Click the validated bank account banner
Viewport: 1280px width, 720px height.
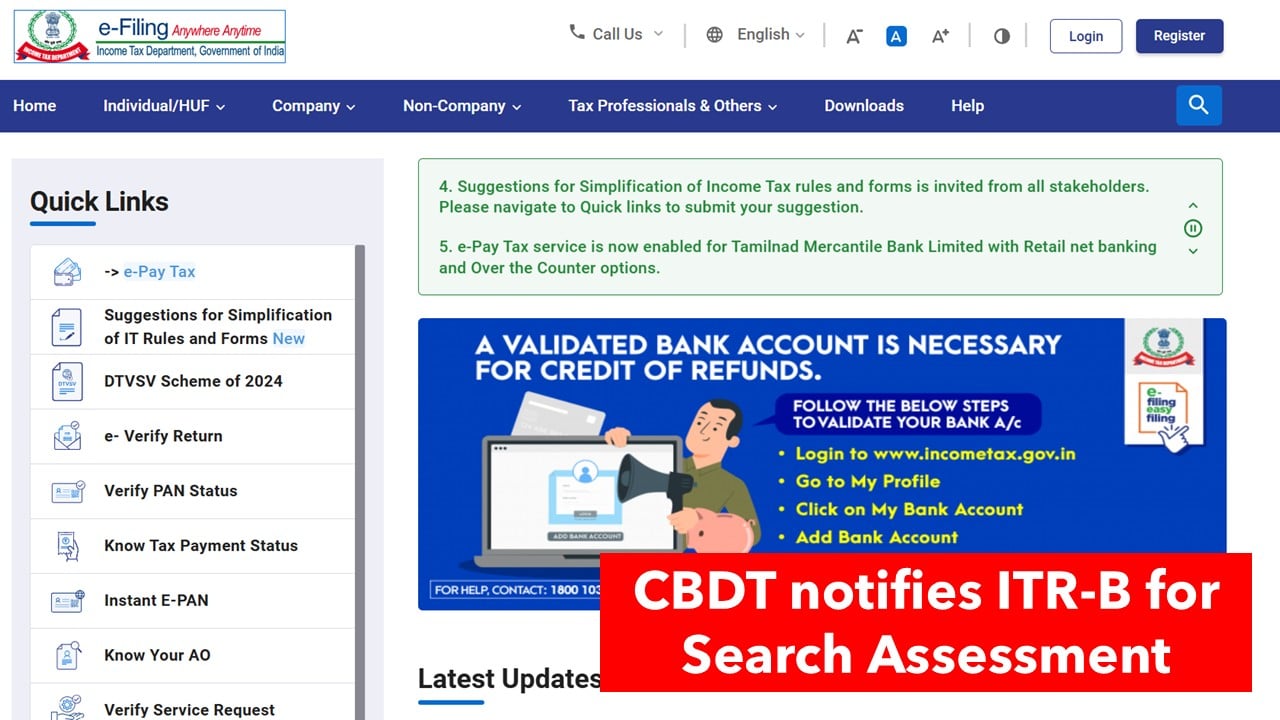tap(822, 464)
